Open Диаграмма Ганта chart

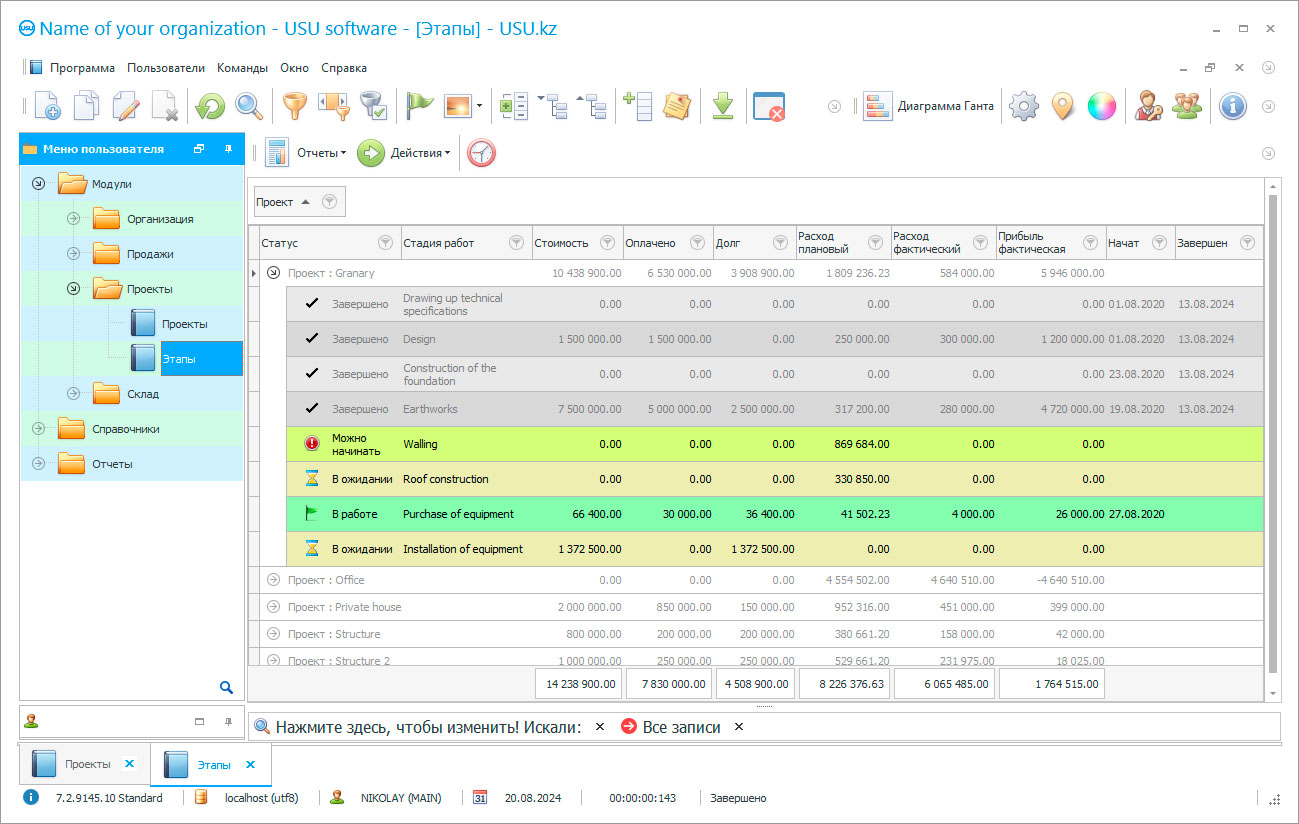coord(929,106)
